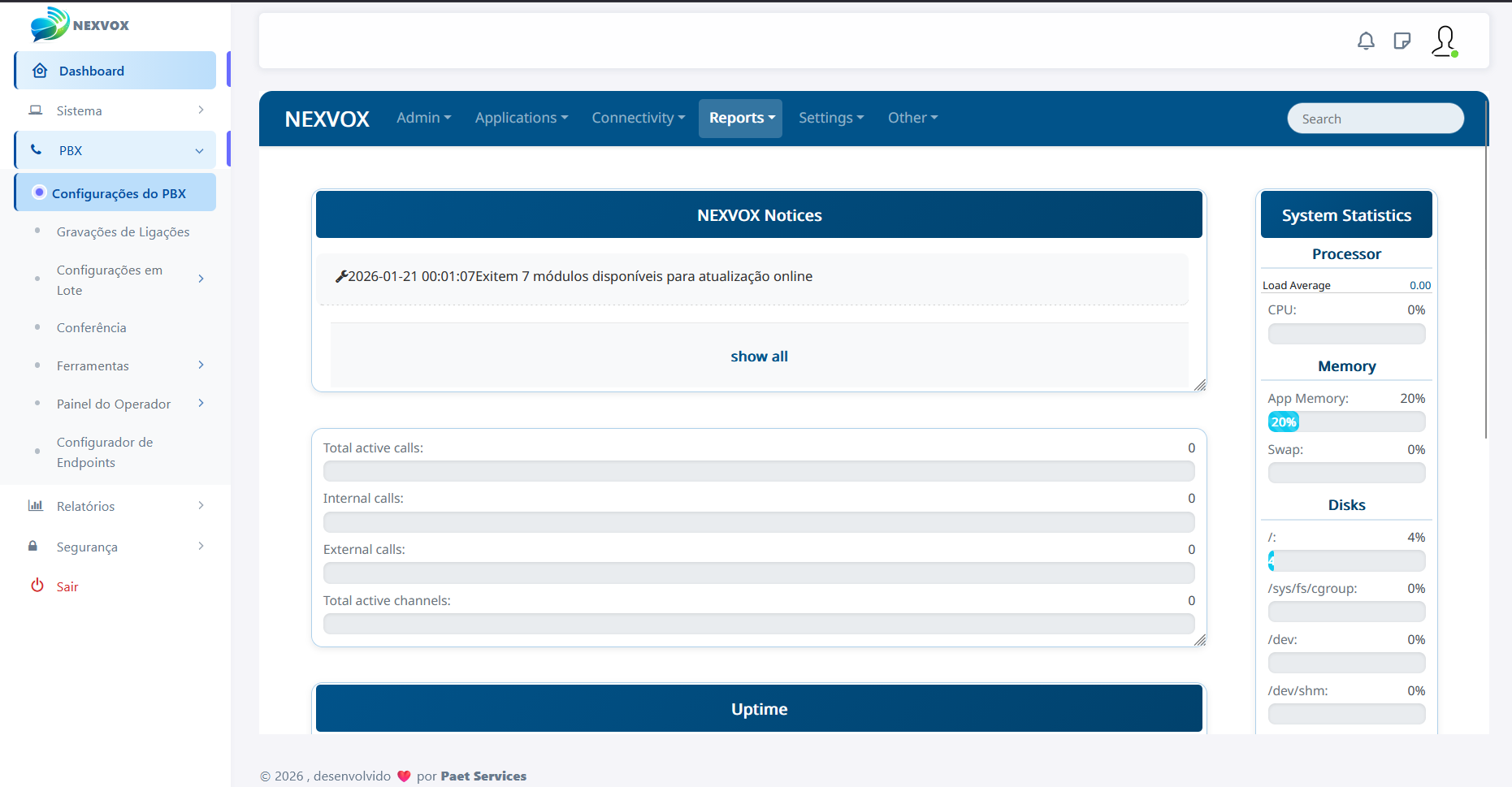This screenshot has height=787, width=1512.
Task: Click the Sistema laptop icon
Action: pyautogui.click(x=36, y=110)
